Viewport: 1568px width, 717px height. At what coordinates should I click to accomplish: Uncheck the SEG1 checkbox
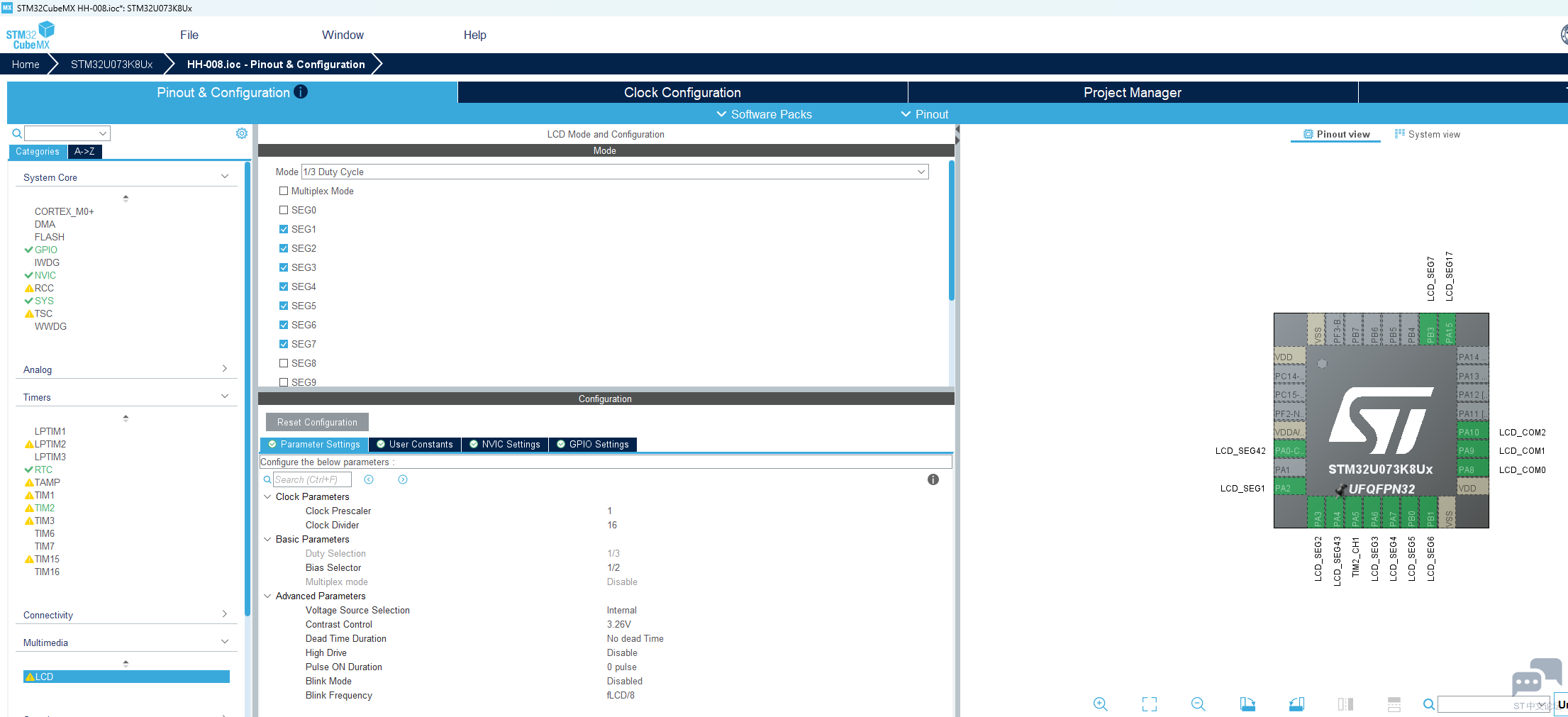point(284,229)
